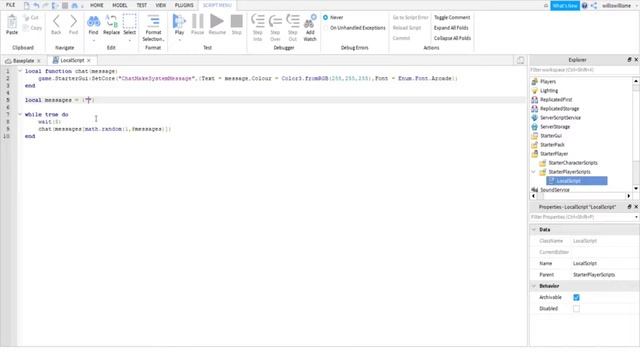Collapse the Data properties section
This screenshot has height=360, width=640.
[534, 230]
